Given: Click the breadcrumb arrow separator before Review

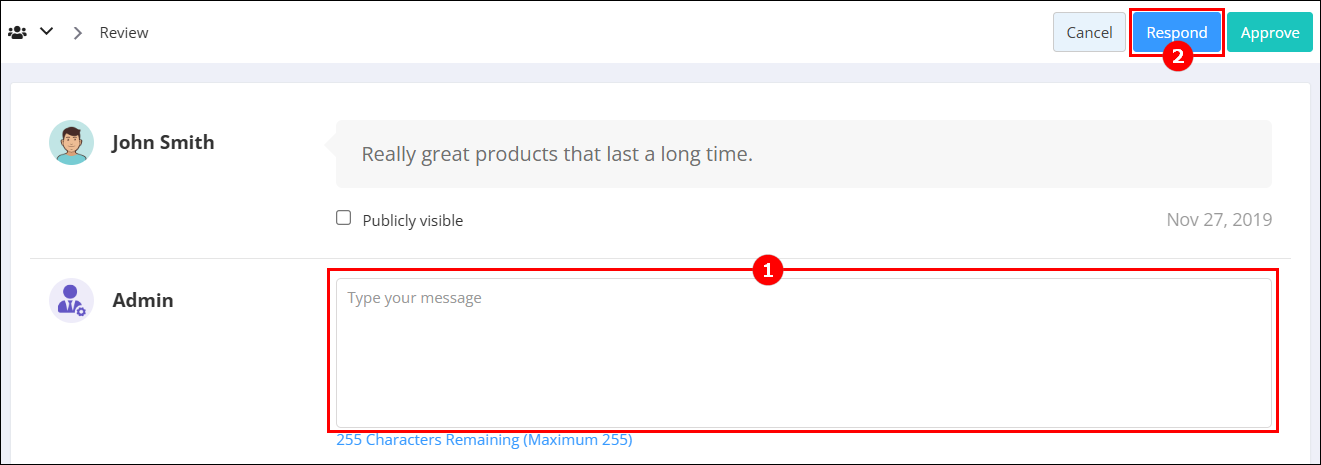Looking at the screenshot, I should coord(78,33).
